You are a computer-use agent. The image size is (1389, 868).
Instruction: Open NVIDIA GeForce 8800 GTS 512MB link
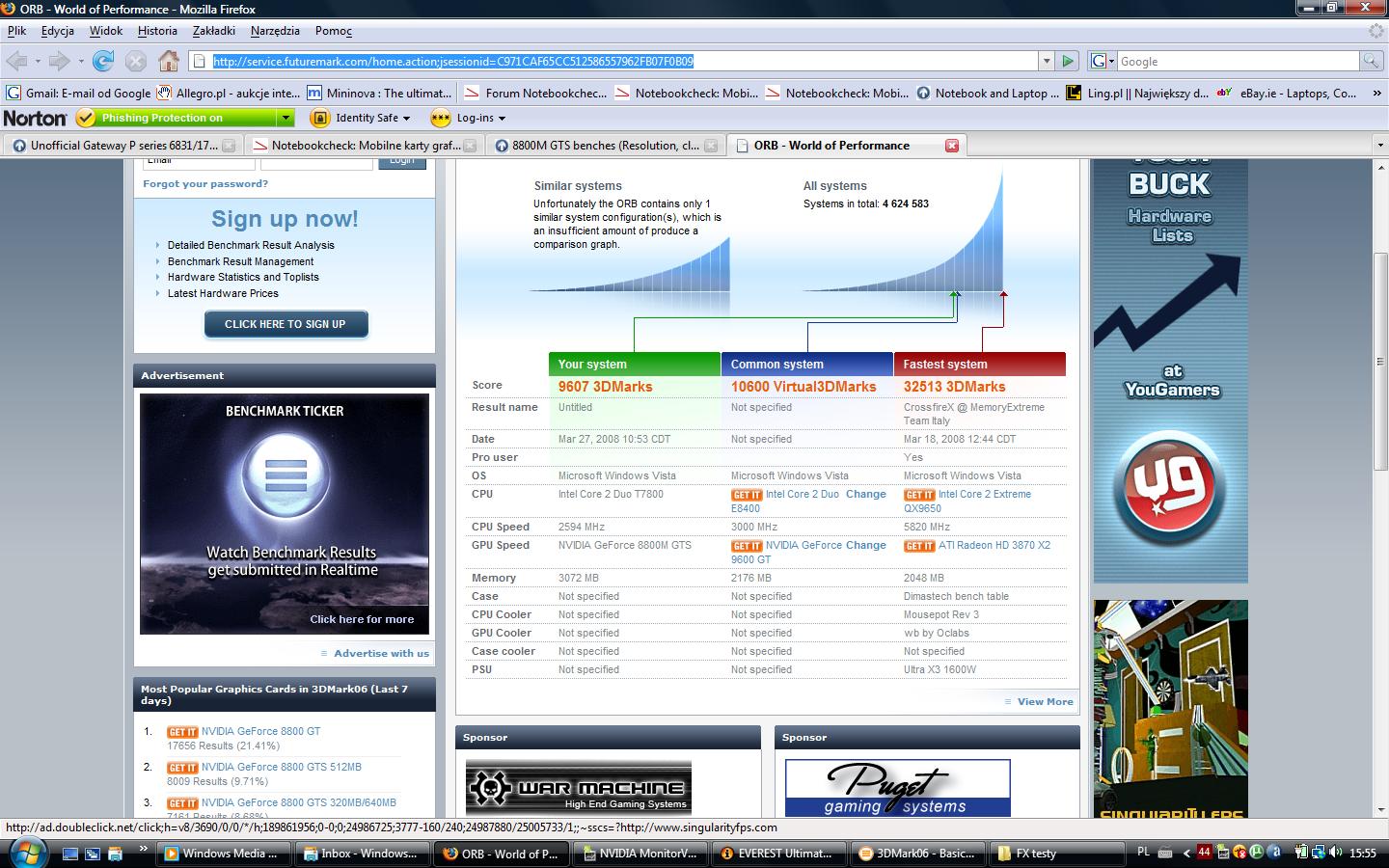click(x=282, y=767)
